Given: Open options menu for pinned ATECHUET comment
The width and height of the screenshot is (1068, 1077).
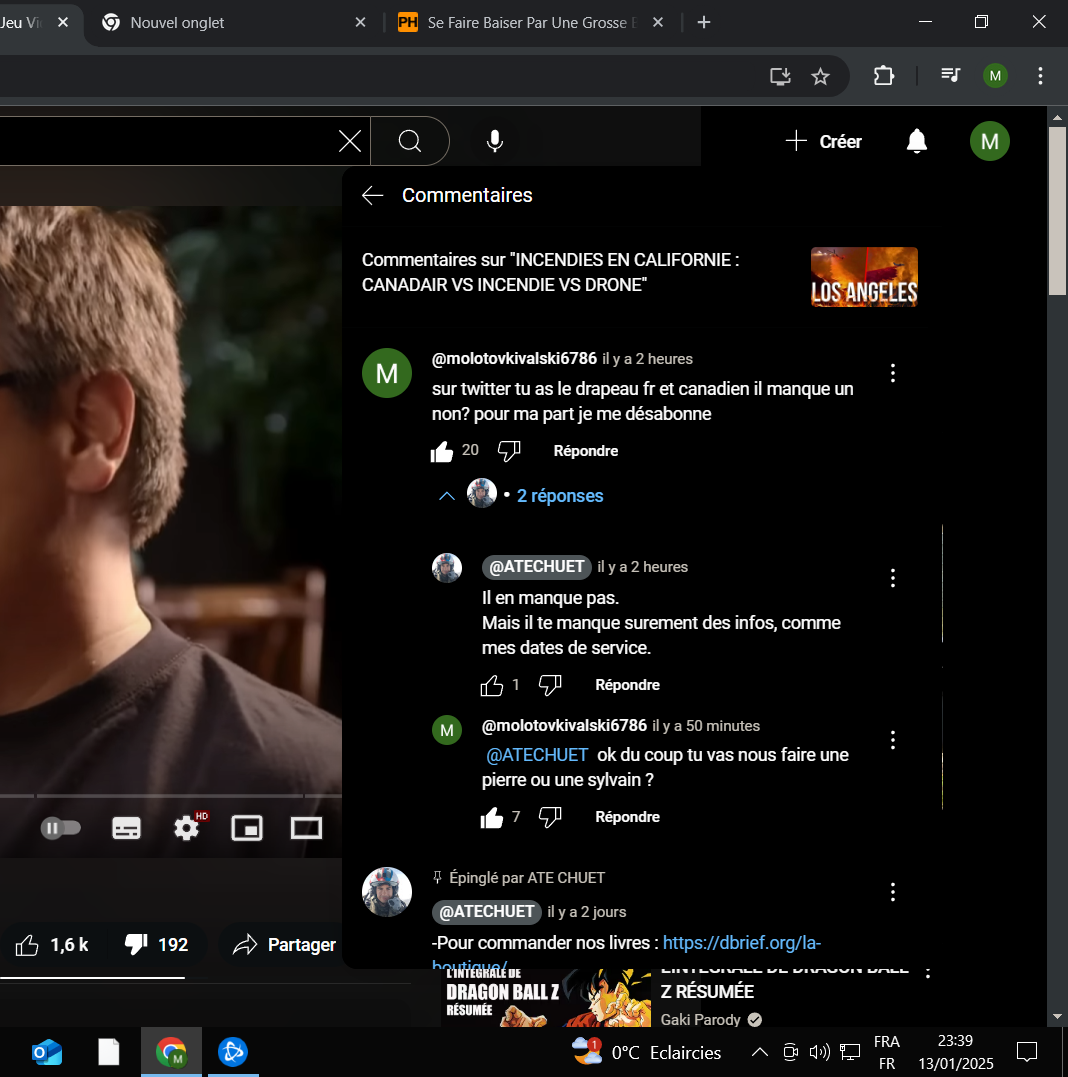Looking at the screenshot, I should click(893, 892).
